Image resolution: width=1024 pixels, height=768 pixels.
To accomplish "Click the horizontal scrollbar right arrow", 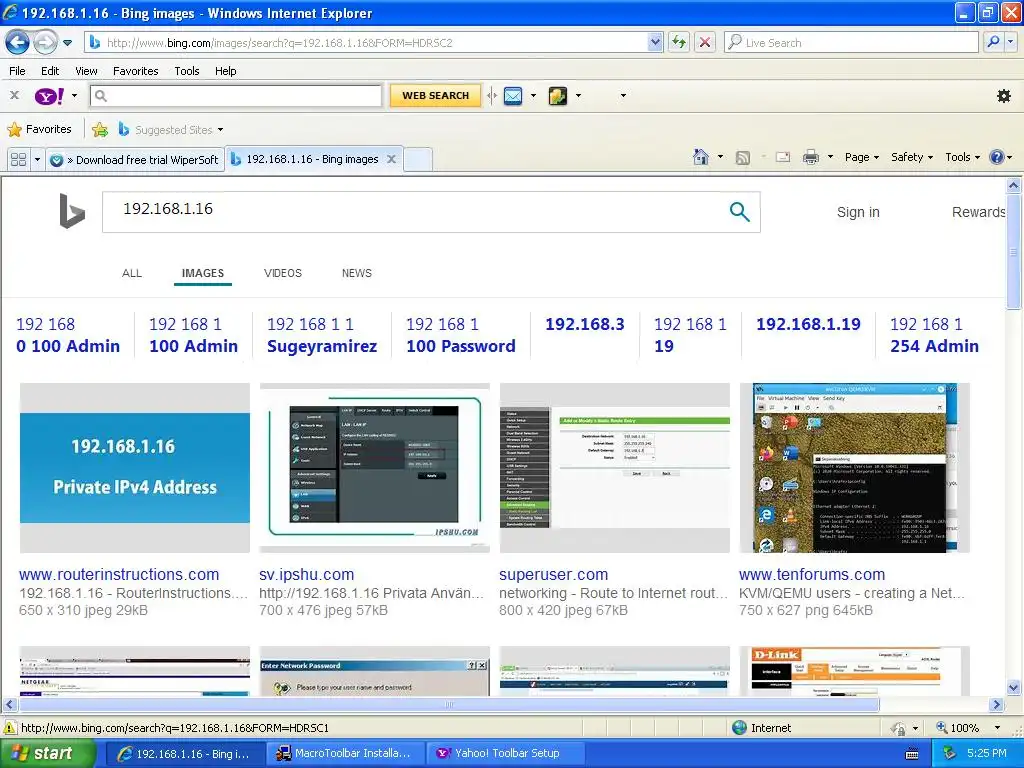I will coord(997,705).
